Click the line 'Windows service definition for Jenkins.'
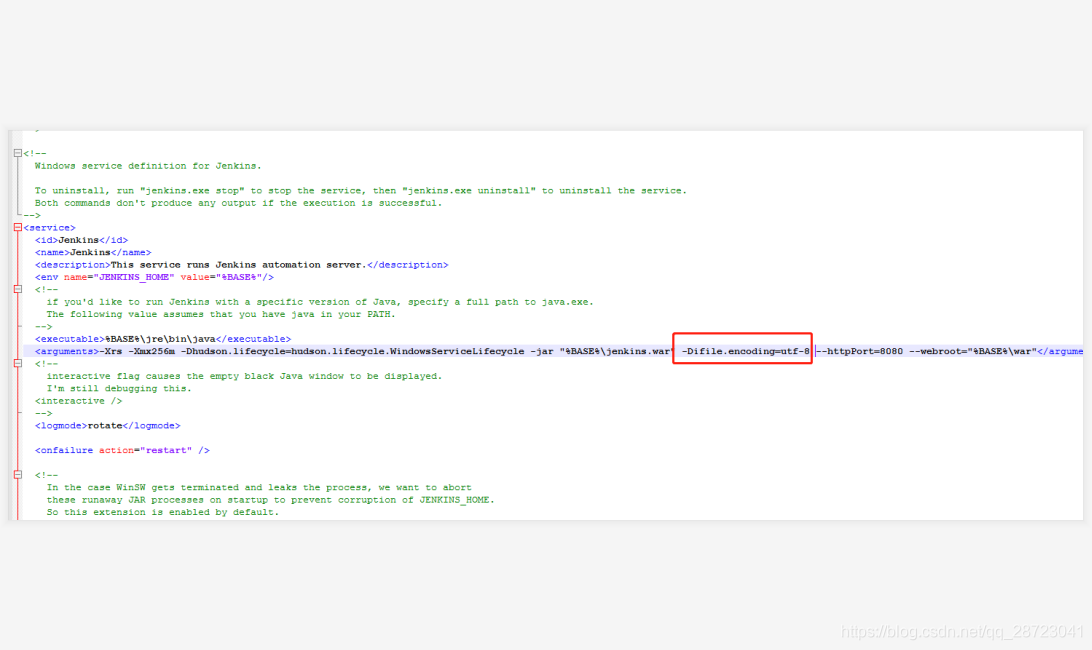 [x=148, y=166]
